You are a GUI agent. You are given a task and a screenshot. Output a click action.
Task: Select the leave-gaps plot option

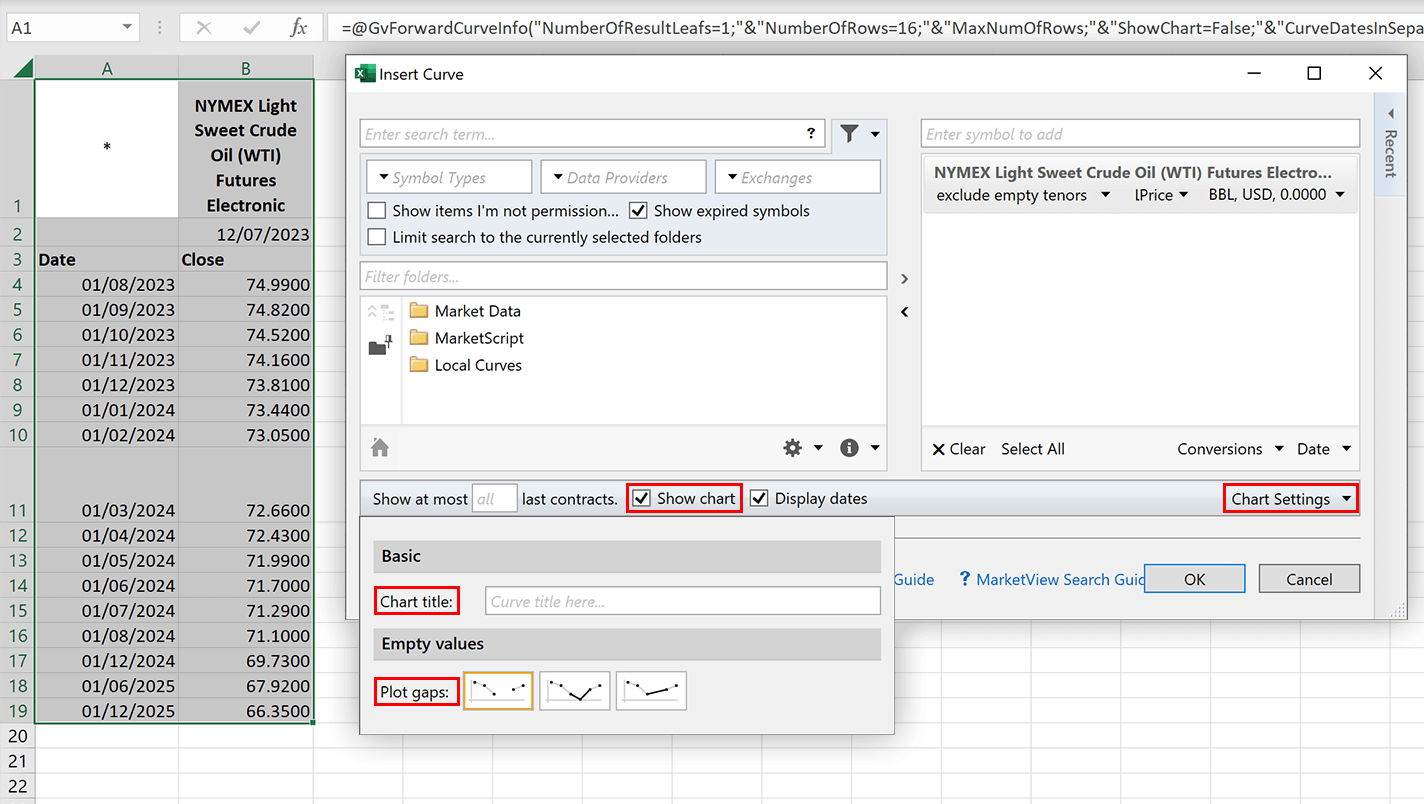pyautogui.click(x=498, y=690)
